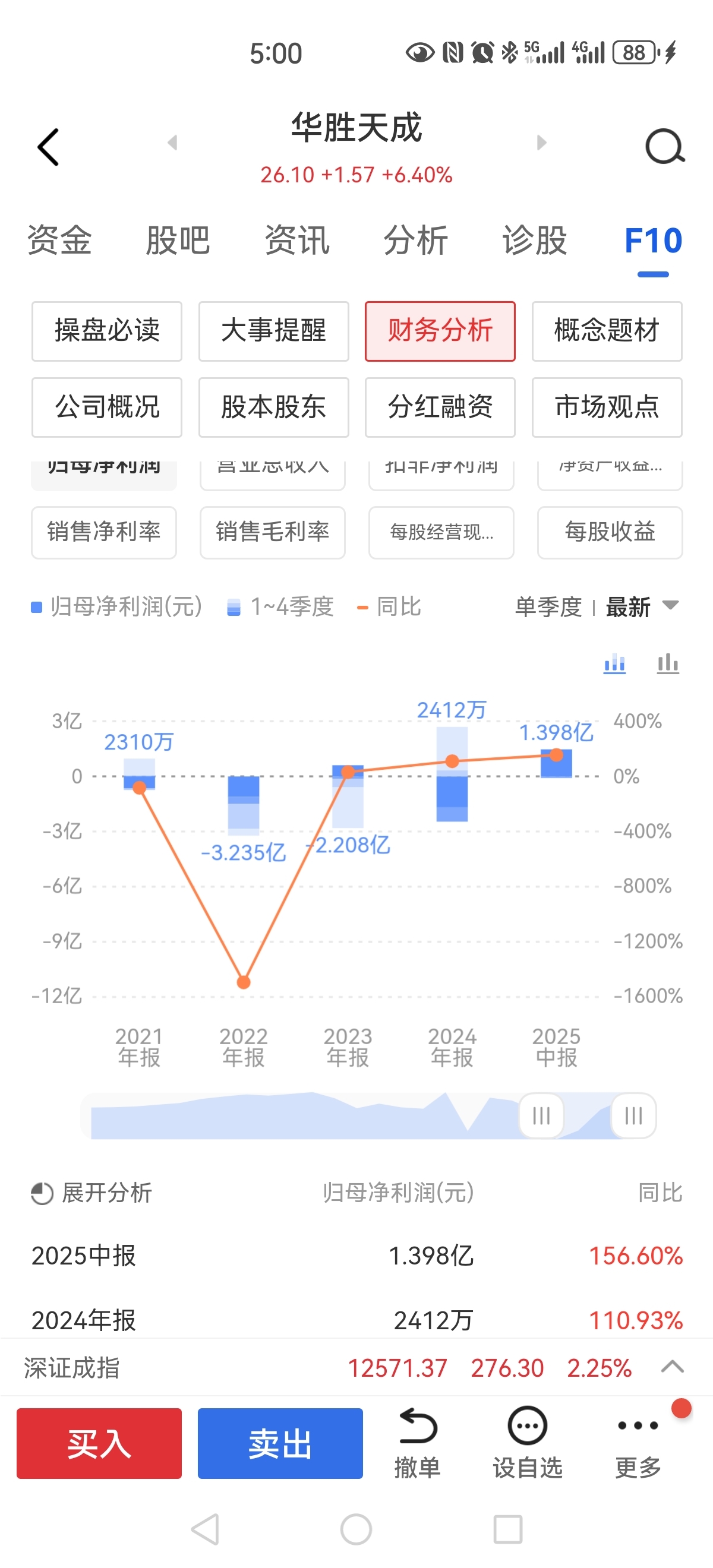Select the 销售毛利率 metric
713x1568 pixels.
[x=273, y=533]
